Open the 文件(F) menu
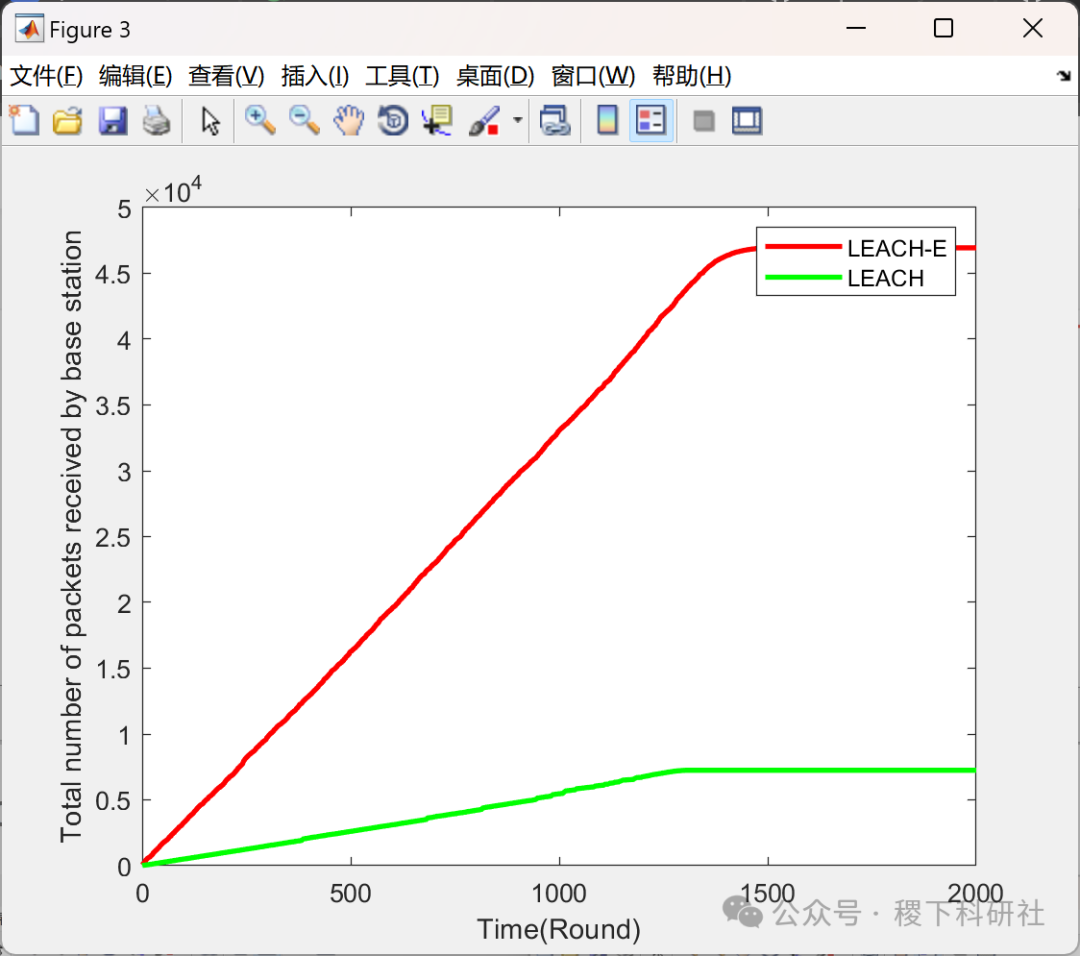 46,76
